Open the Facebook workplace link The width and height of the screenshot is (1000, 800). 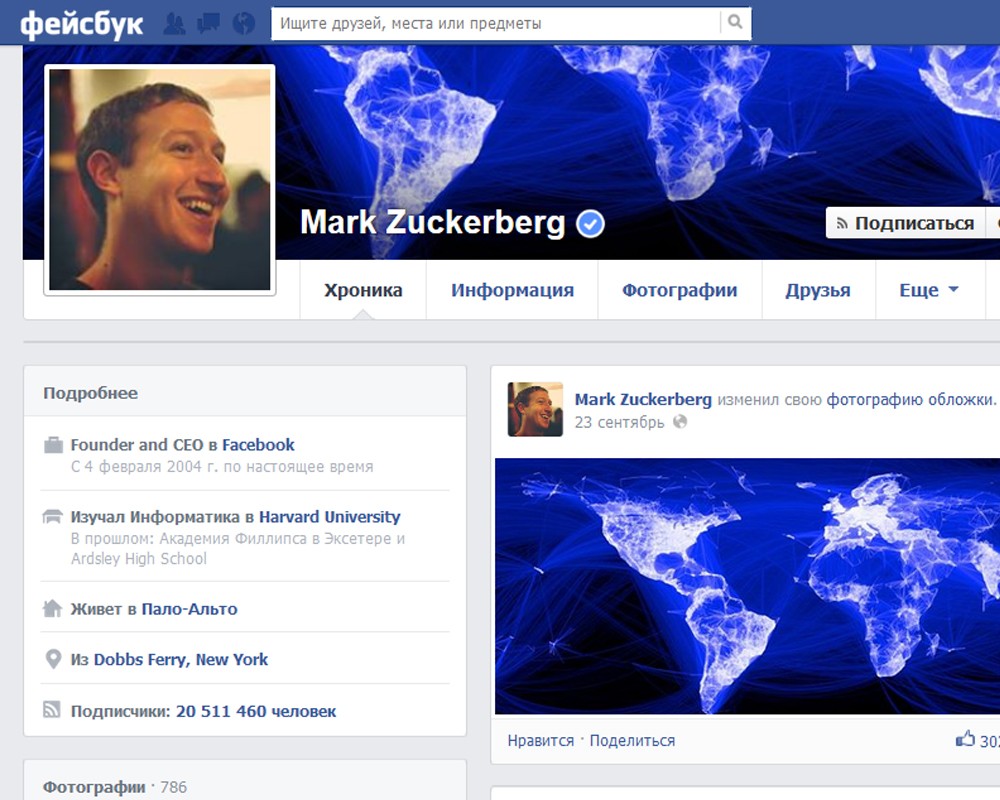[x=258, y=445]
